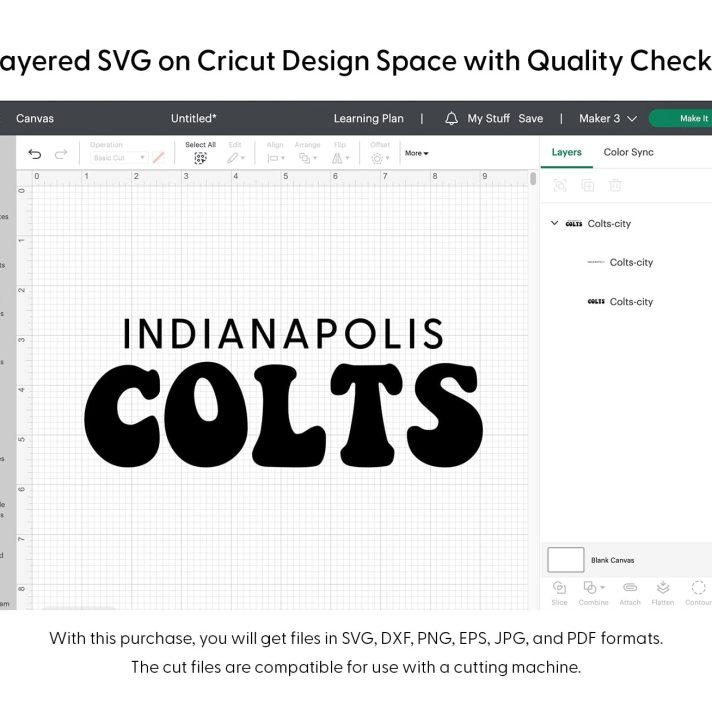Switch to the Layers tab
Screen dimensions: 712x712
coord(566,153)
